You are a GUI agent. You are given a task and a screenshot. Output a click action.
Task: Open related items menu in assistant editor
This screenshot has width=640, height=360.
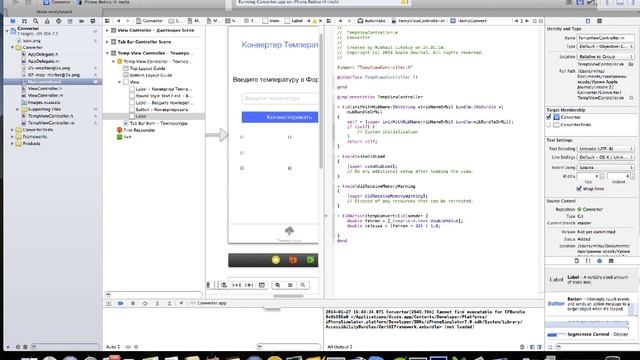point(329,21)
